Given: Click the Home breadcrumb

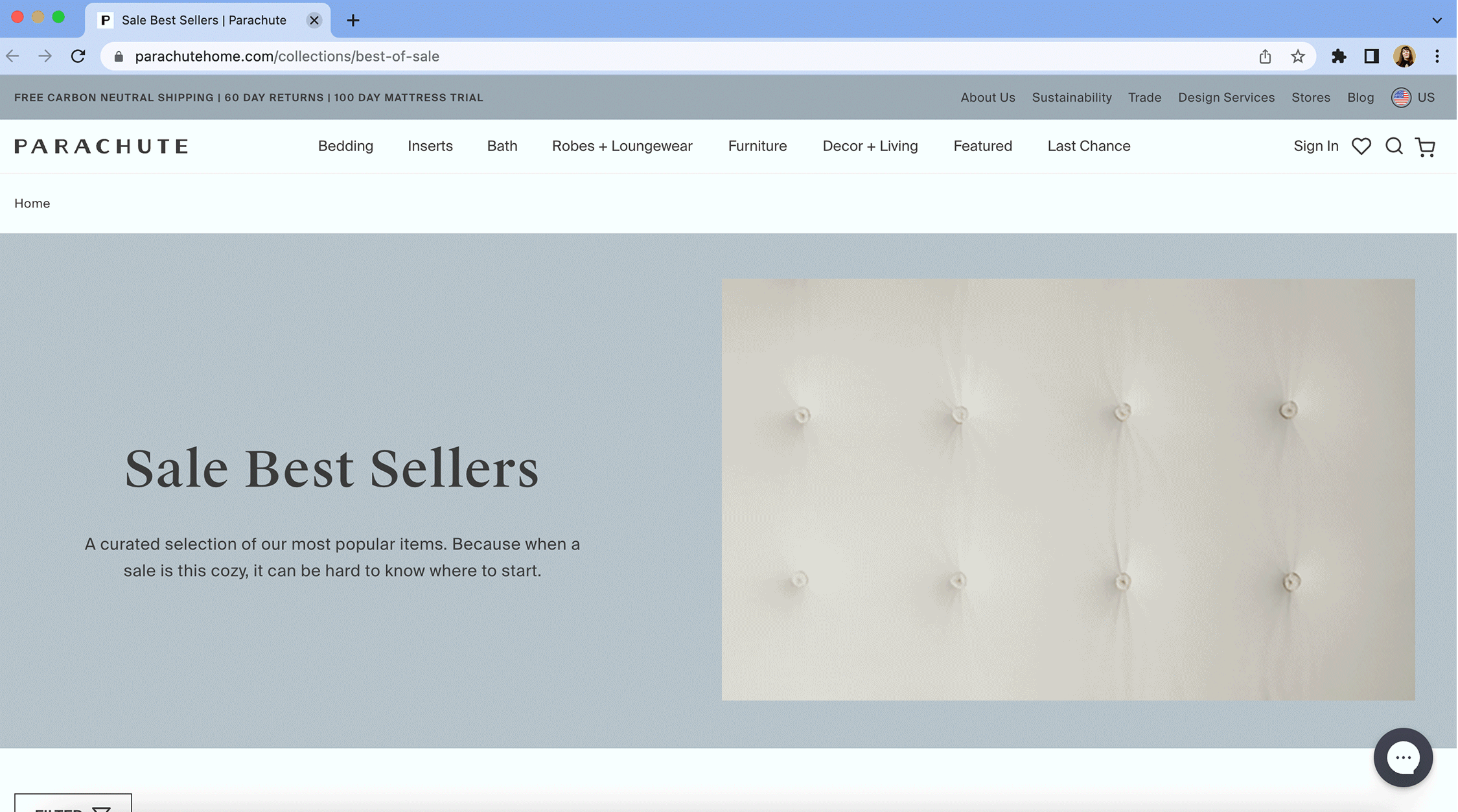Looking at the screenshot, I should coord(32,203).
